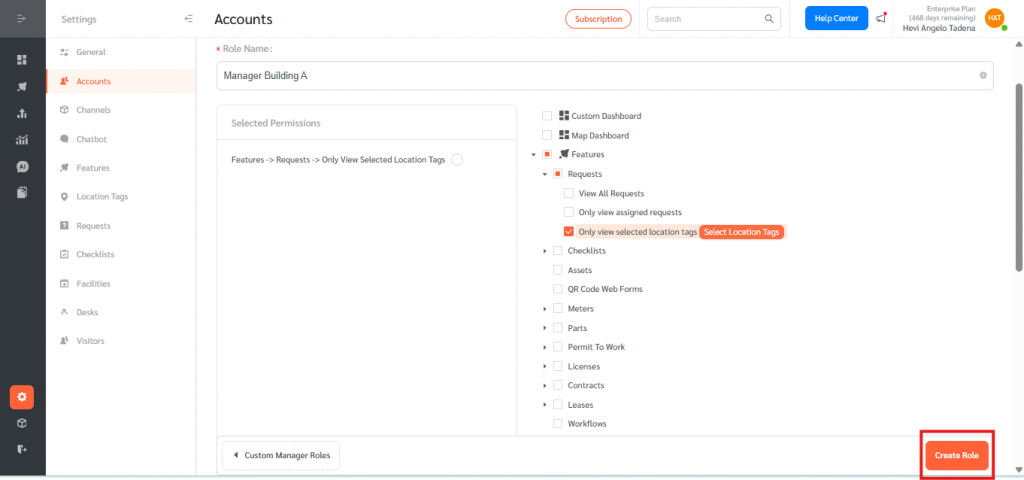Screen dimensions: 1024x480
Task: Open the orange settings gear icon
Action: click(x=22, y=397)
